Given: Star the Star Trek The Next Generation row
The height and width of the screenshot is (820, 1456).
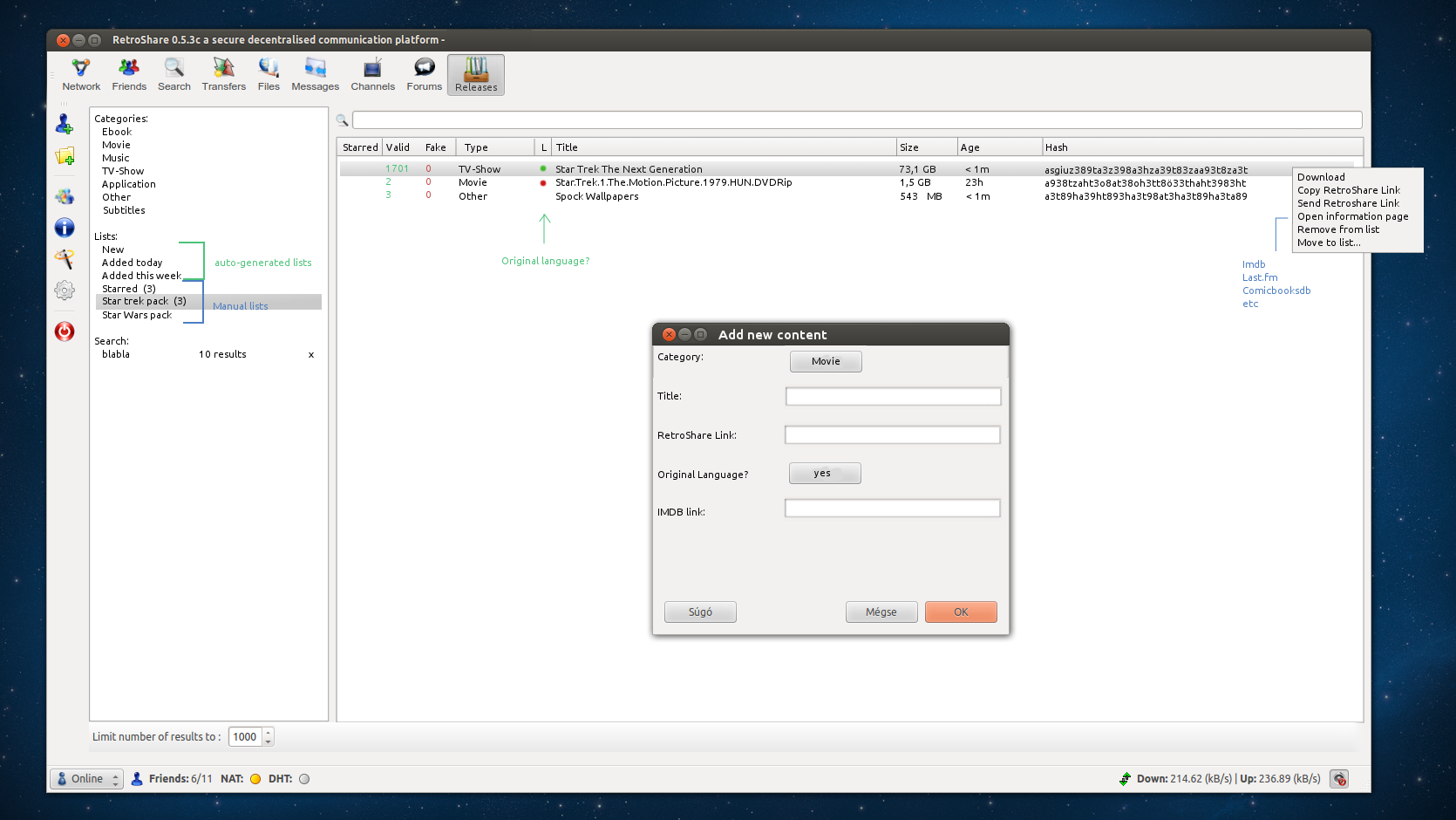Looking at the screenshot, I should (359, 167).
